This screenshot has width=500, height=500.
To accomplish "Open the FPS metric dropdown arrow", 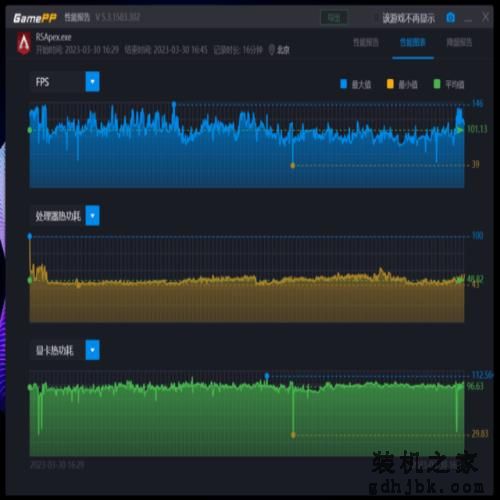I will click(92, 81).
